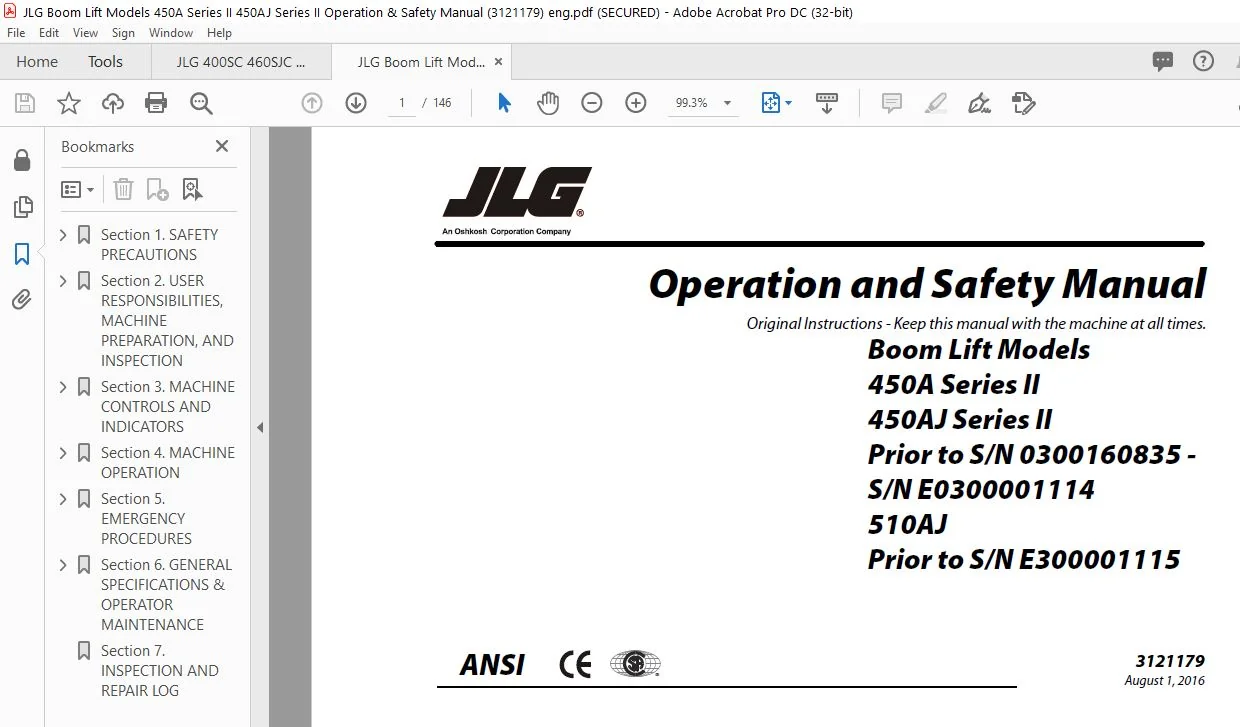The height and width of the screenshot is (727, 1240).
Task: Delete selected bookmark trash icon
Action: [x=123, y=189]
